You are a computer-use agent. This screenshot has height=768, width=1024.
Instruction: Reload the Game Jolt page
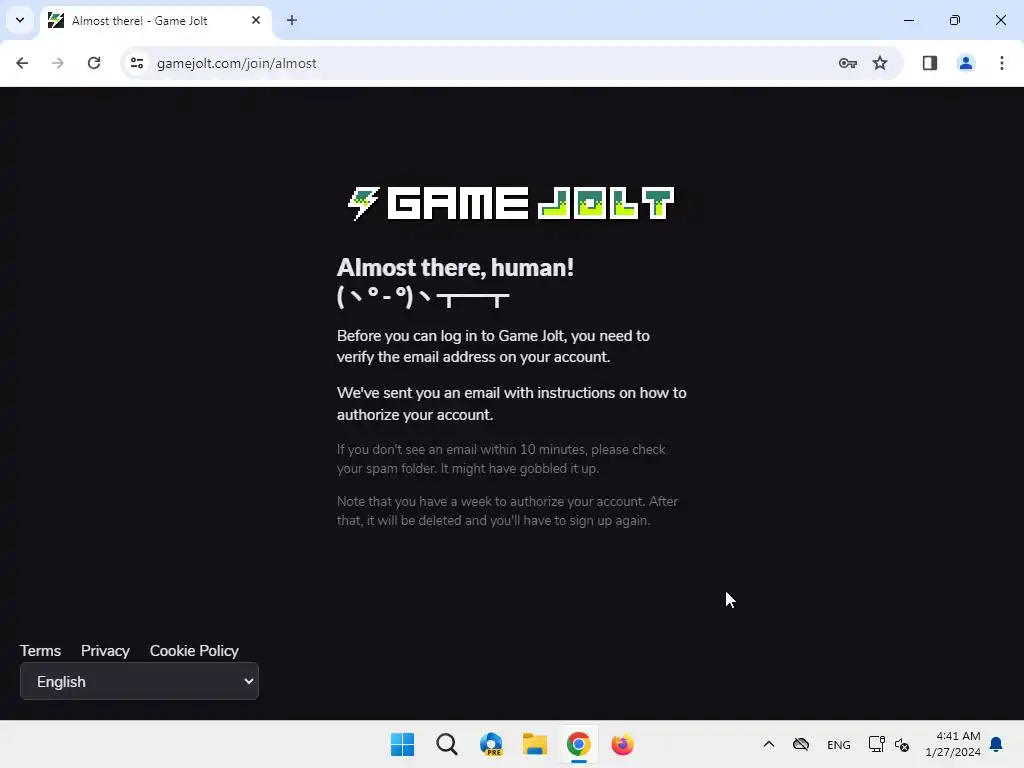[94, 63]
